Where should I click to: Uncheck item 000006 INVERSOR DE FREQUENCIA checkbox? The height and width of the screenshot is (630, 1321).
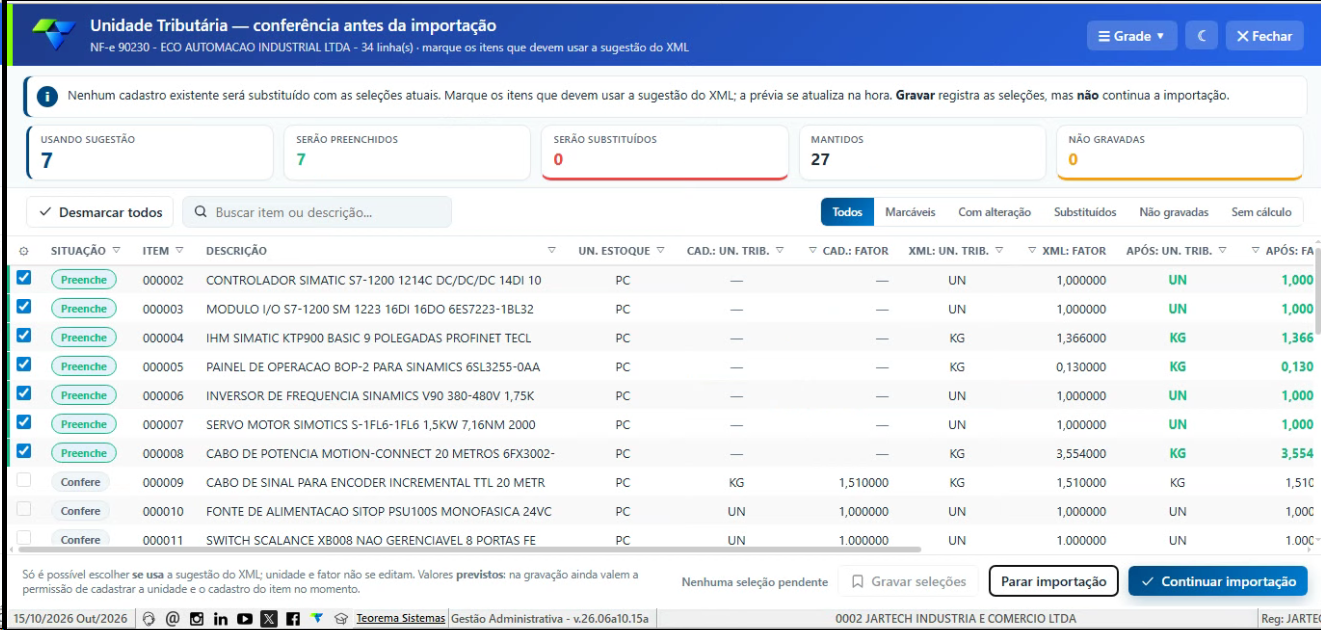pyautogui.click(x=24, y=394)
